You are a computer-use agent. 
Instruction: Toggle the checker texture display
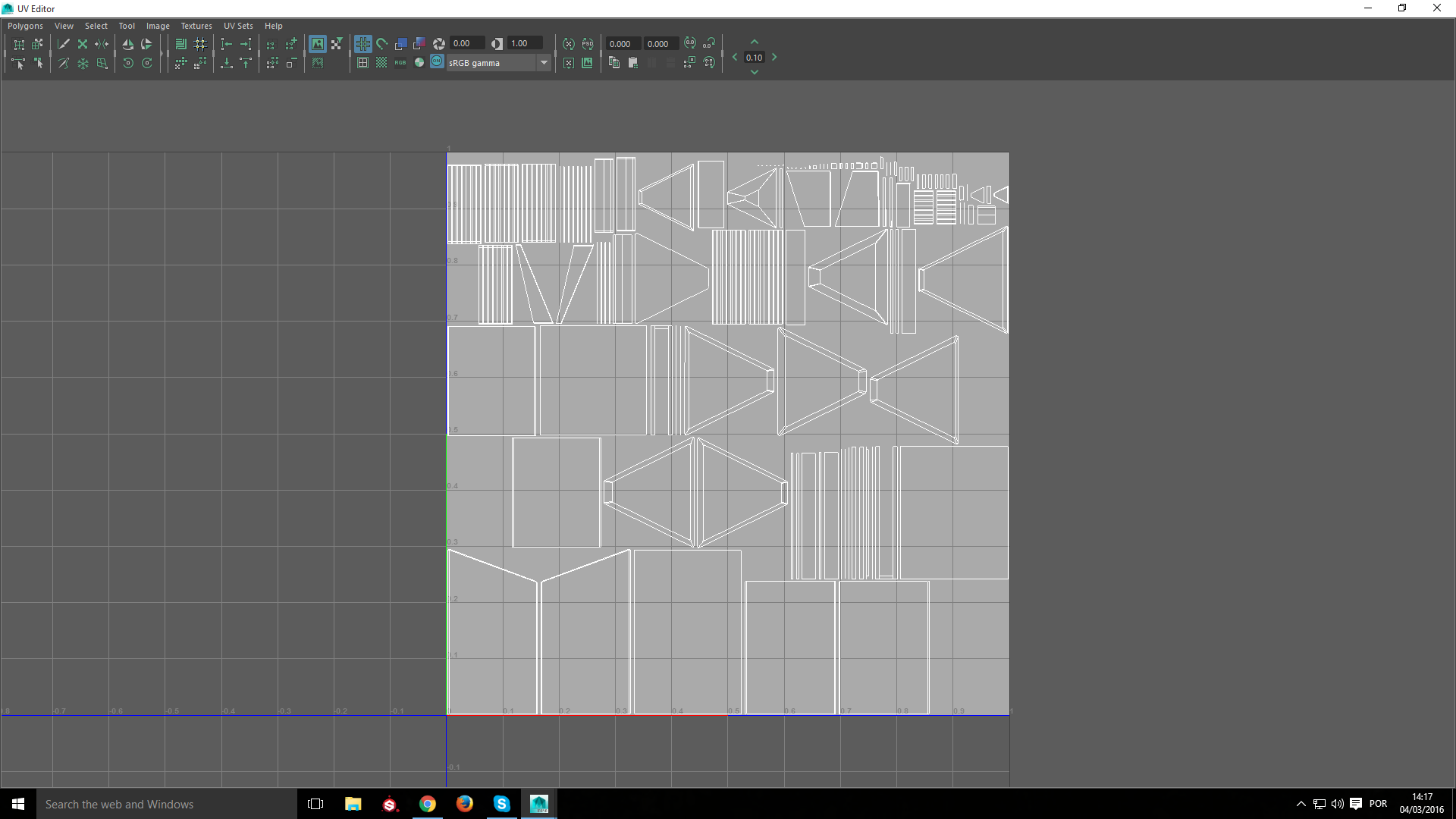[381, 64]
